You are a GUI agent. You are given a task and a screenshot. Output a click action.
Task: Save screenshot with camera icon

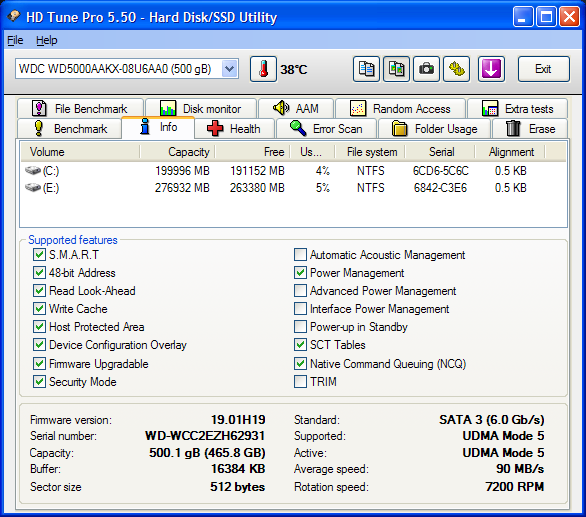[x=426, y=69]
